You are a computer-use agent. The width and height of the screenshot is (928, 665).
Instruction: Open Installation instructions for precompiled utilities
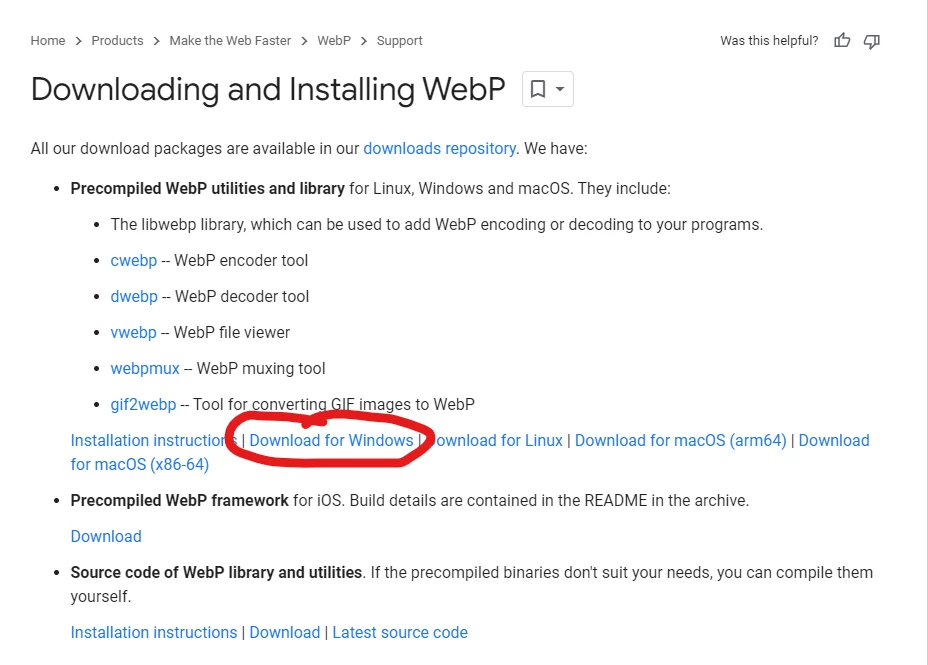click(x=153, y=441)
